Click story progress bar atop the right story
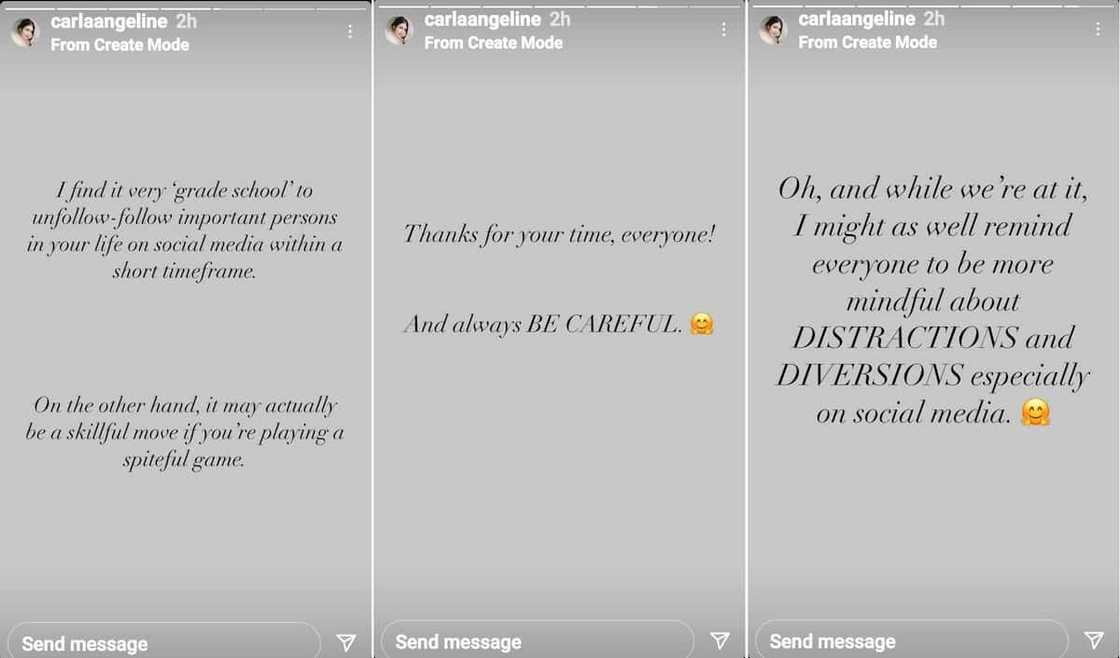 933,4
